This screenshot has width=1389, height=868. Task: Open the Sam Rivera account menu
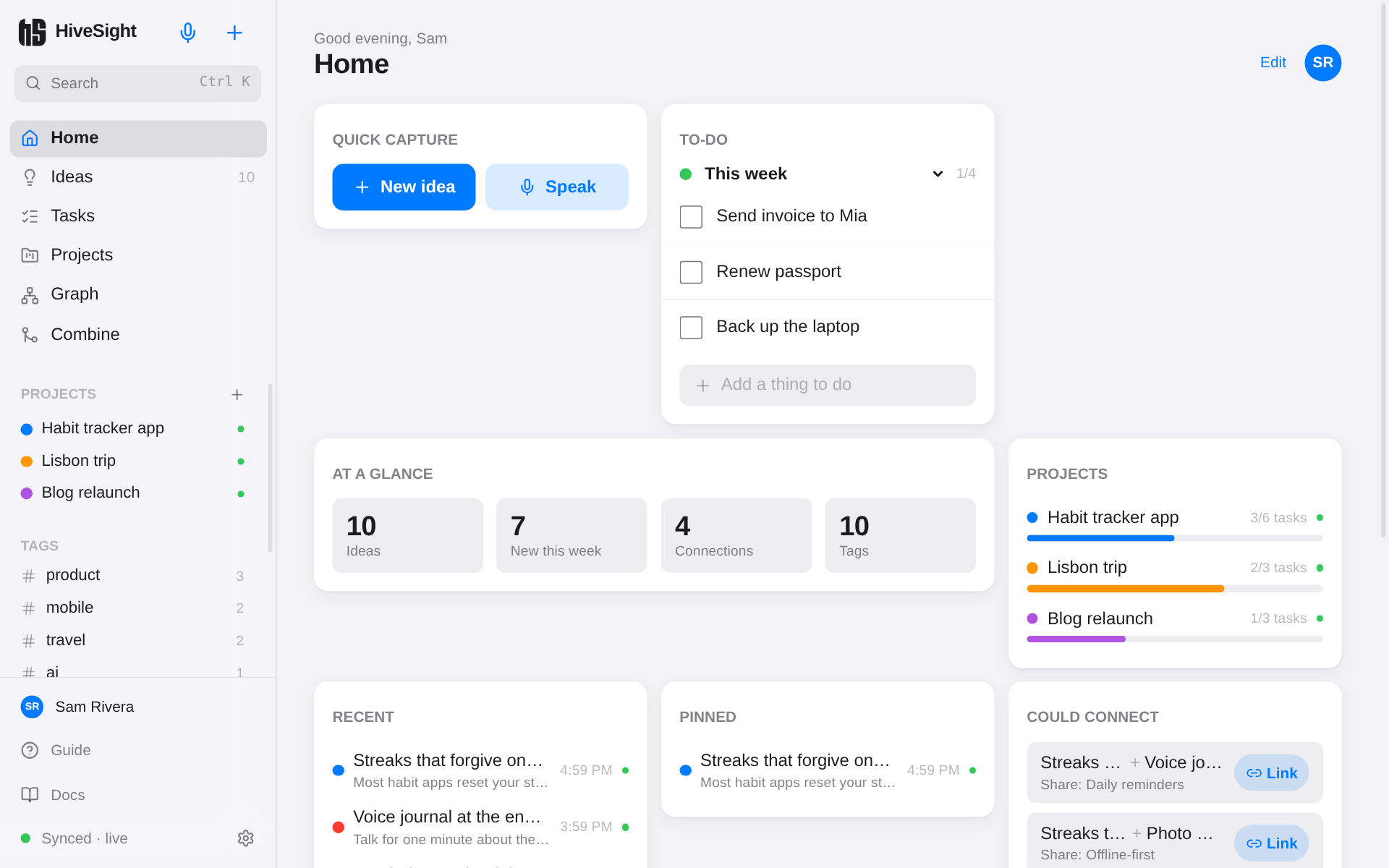(x=138, y=707)
